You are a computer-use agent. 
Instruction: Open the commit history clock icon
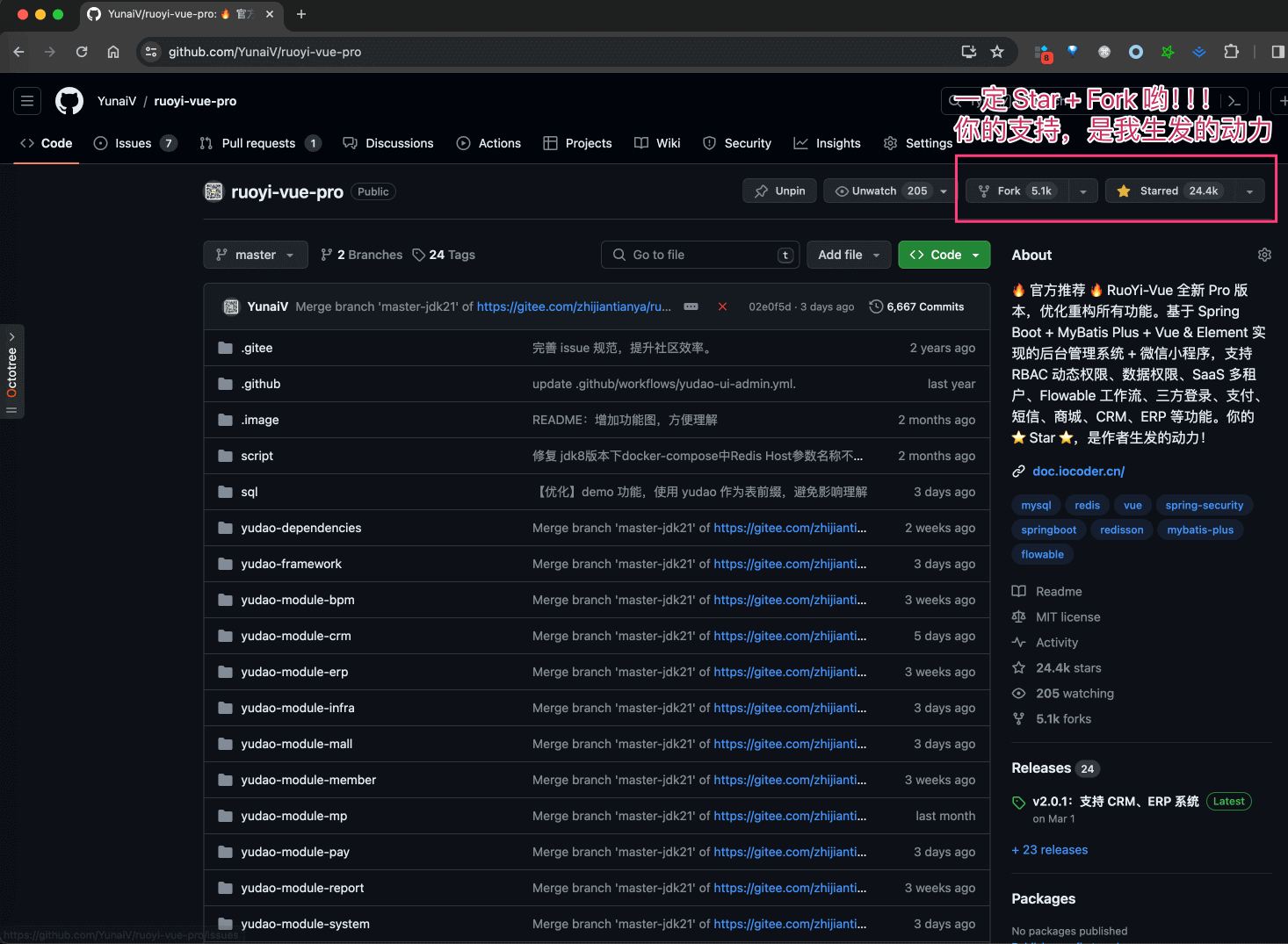coord(876,306)
